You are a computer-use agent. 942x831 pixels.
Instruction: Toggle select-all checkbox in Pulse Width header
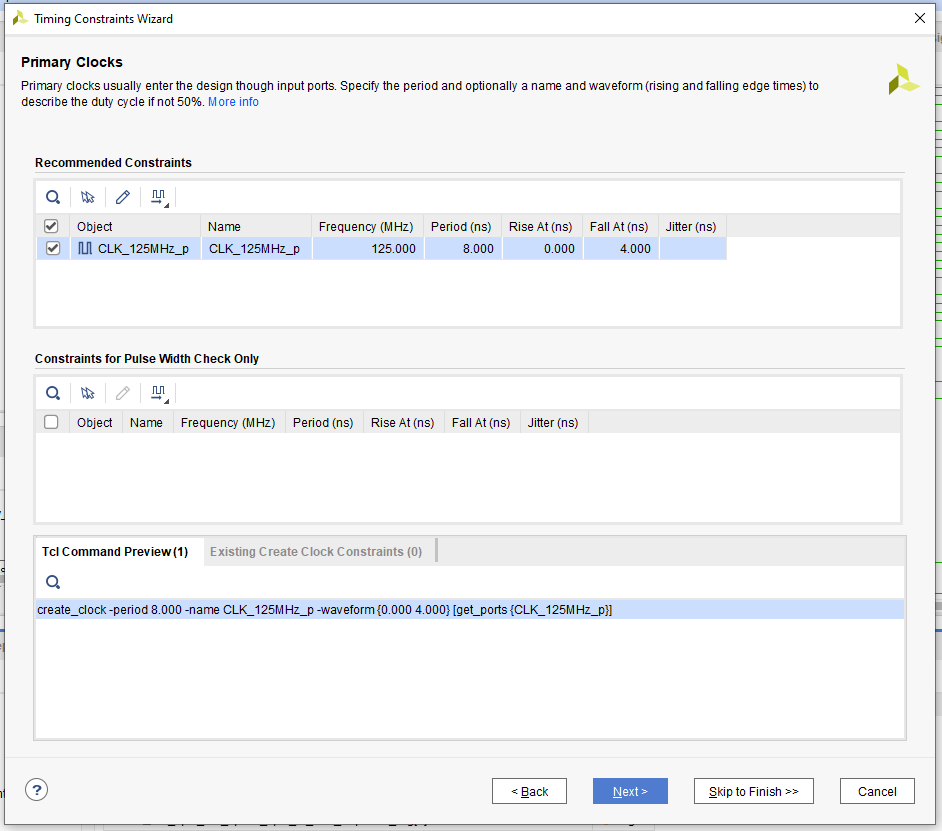point(51,422)
